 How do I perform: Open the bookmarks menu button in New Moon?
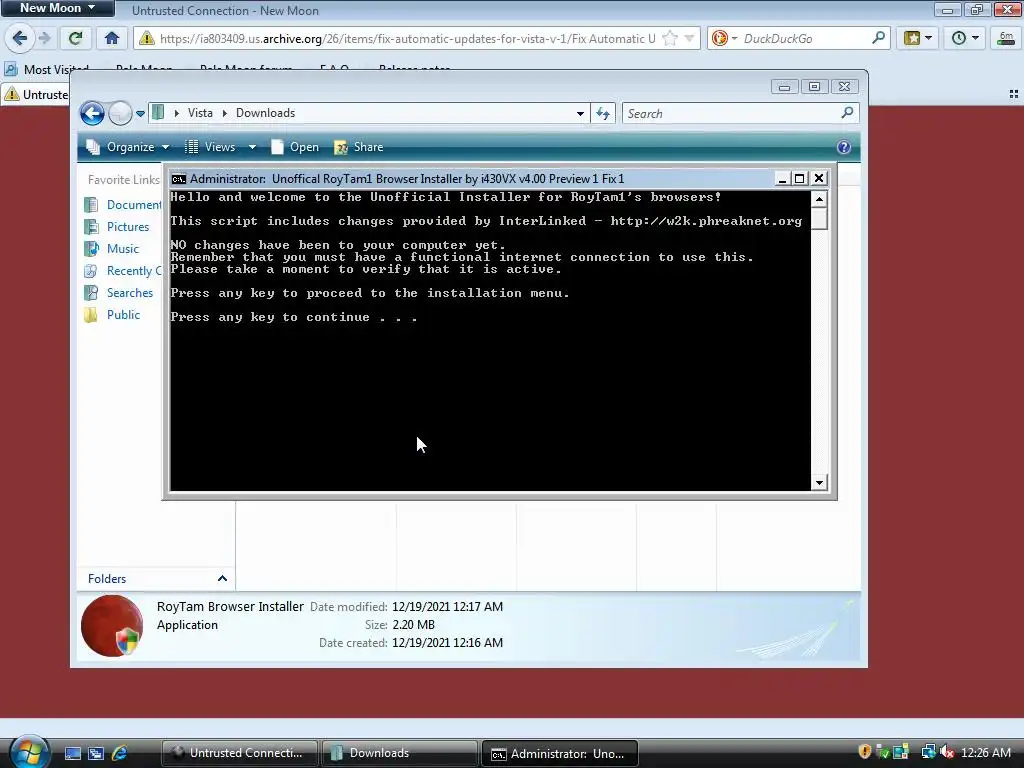918,38
